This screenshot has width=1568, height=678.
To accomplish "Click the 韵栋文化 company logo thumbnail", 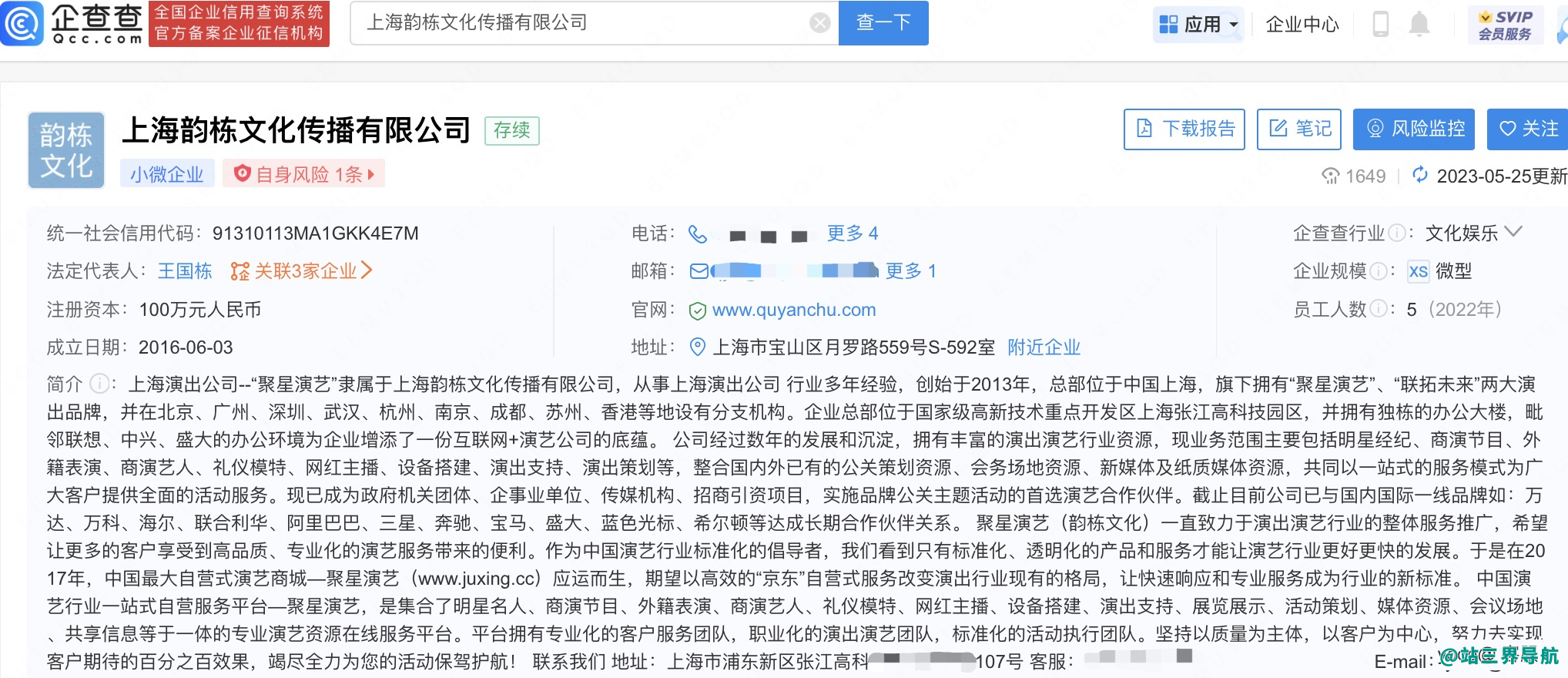I will pyautogui.click(x=66, y=150).
